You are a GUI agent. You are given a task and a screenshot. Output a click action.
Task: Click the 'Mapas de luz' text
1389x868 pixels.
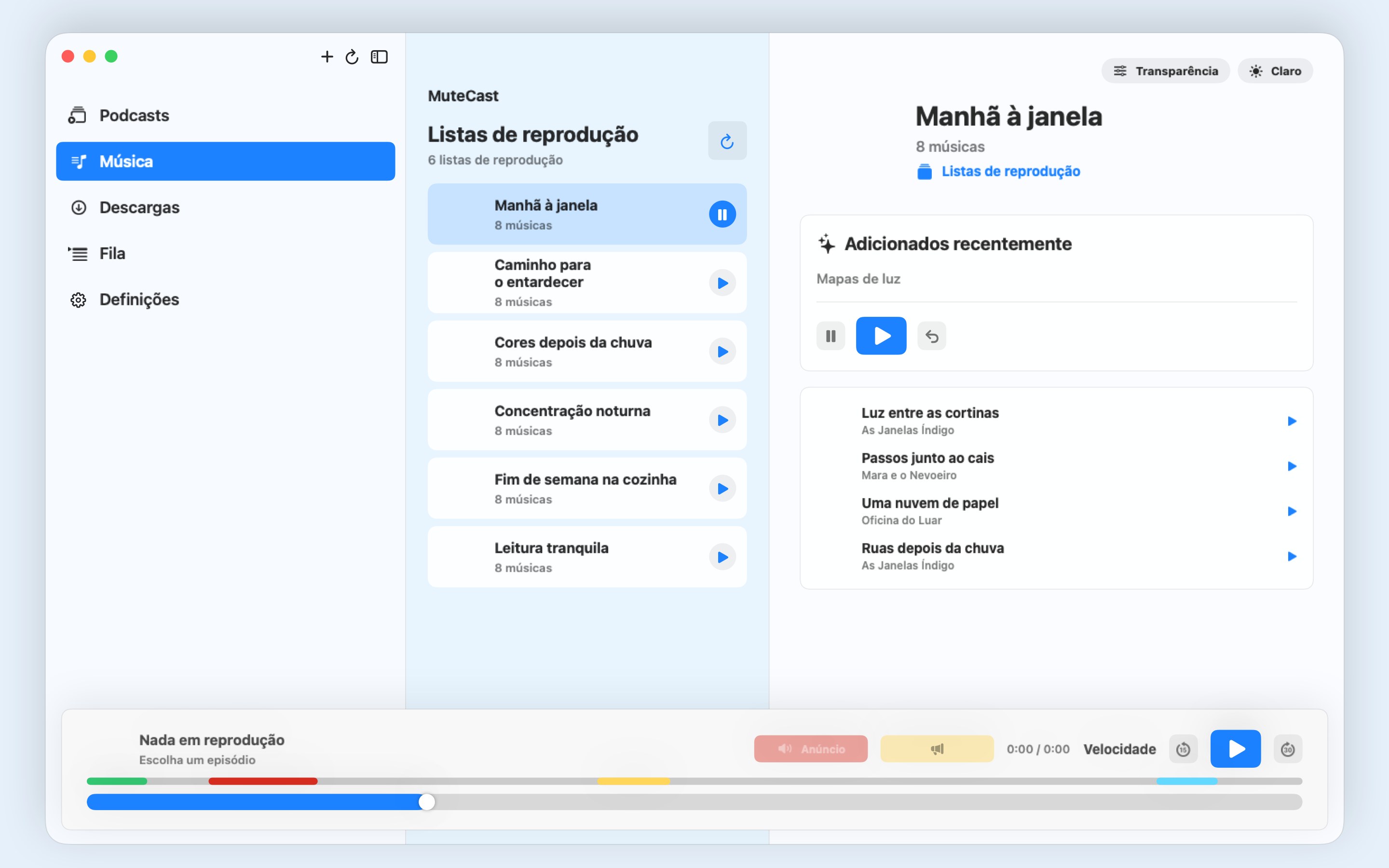[x=858, y=279]
